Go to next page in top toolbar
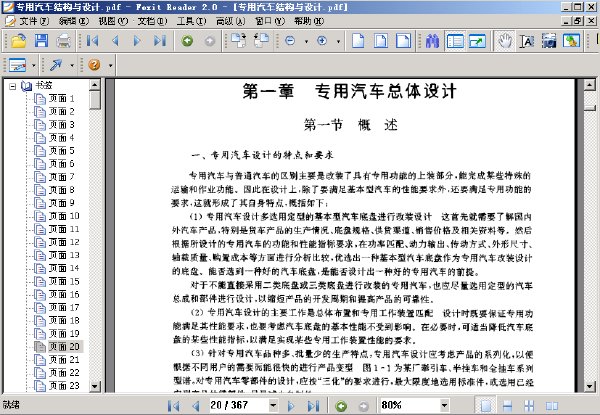 click(x=137, y=41)
